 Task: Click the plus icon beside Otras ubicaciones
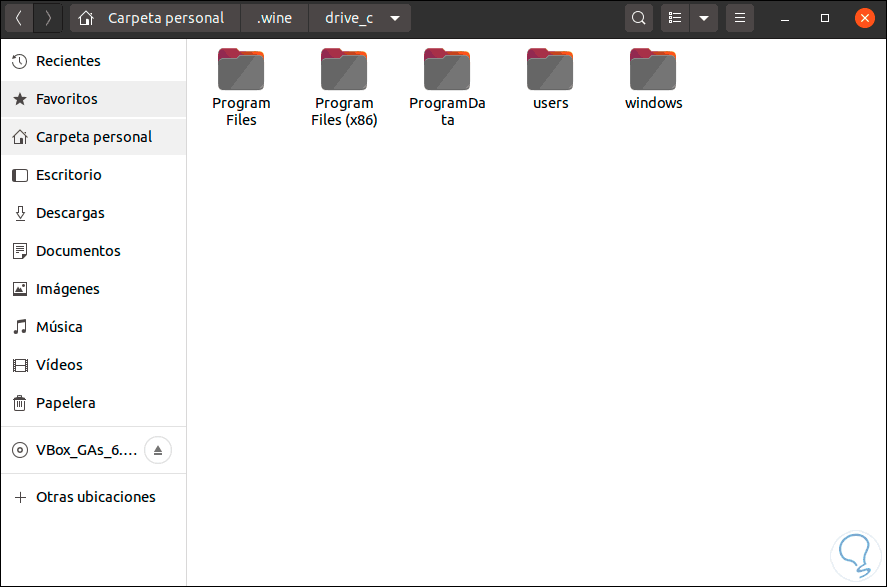20,497
